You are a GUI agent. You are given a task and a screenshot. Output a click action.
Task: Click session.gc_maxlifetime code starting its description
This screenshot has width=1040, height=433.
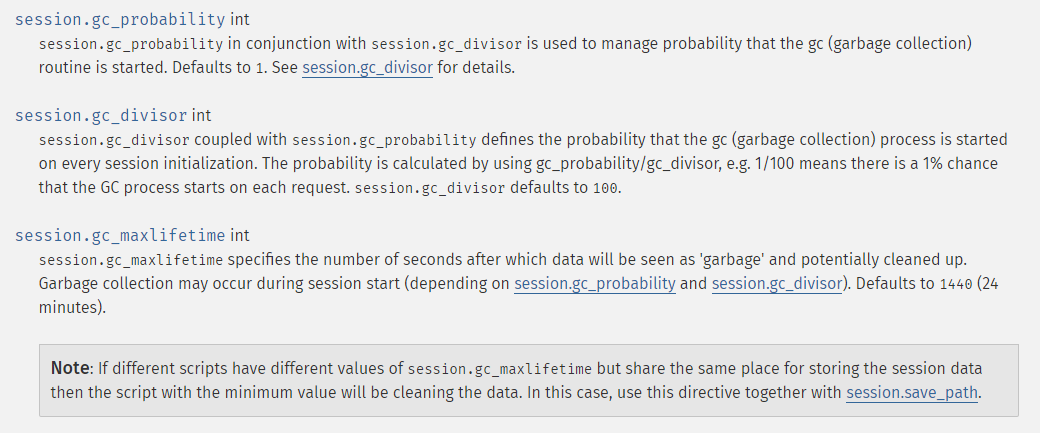131,260
